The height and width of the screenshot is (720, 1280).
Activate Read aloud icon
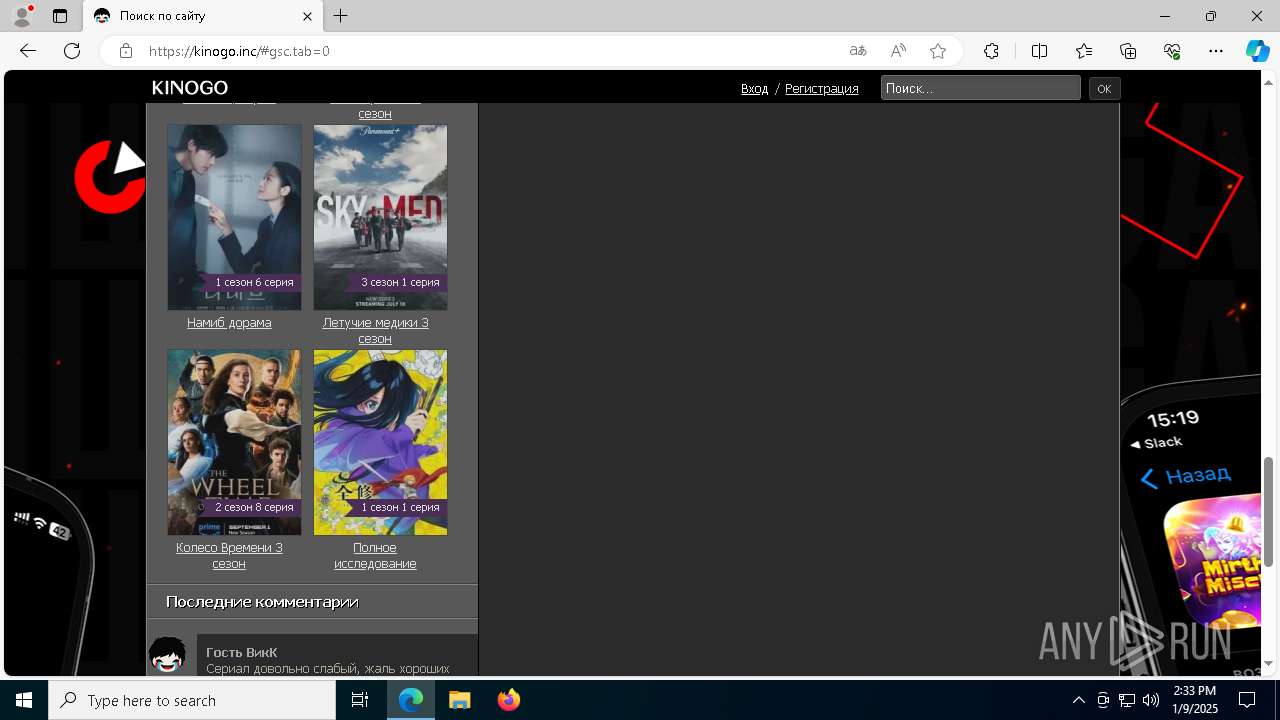[898, 51]
